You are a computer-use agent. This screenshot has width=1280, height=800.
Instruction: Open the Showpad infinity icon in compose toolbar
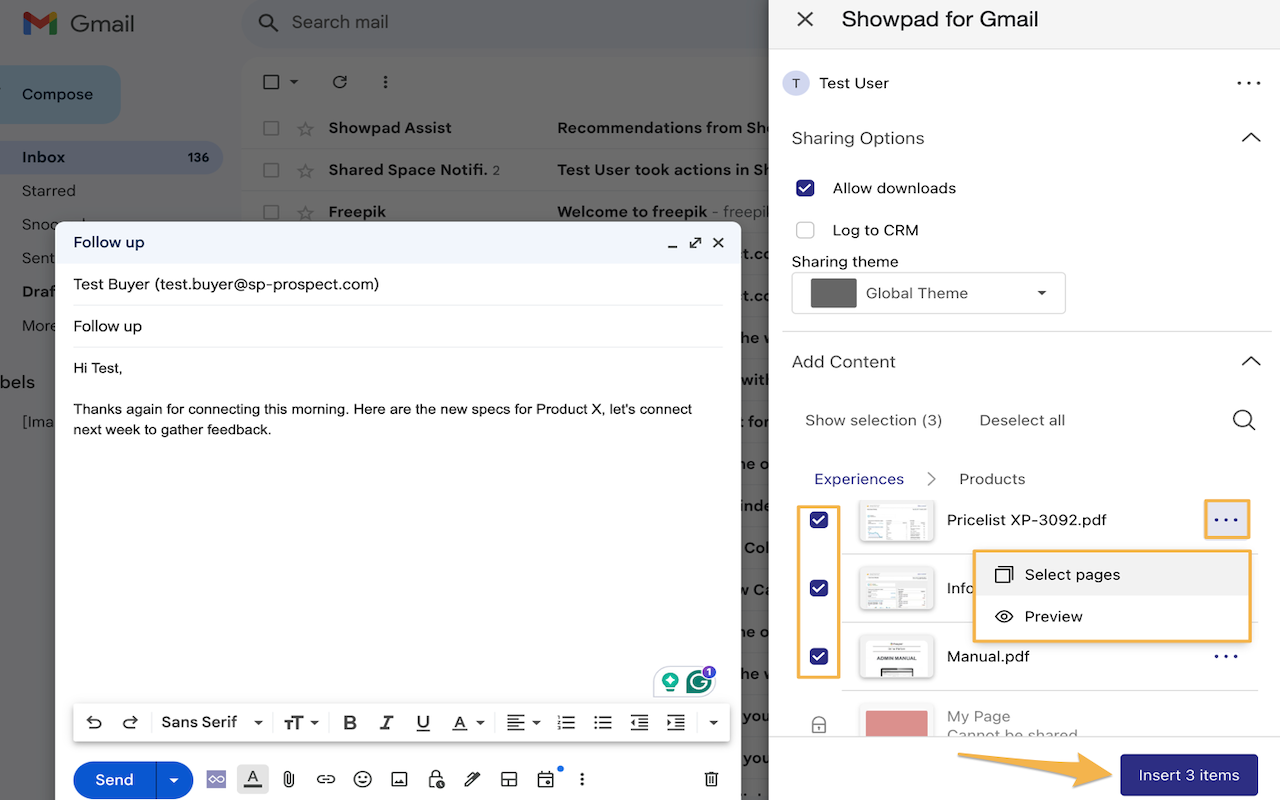coord(216,779)
